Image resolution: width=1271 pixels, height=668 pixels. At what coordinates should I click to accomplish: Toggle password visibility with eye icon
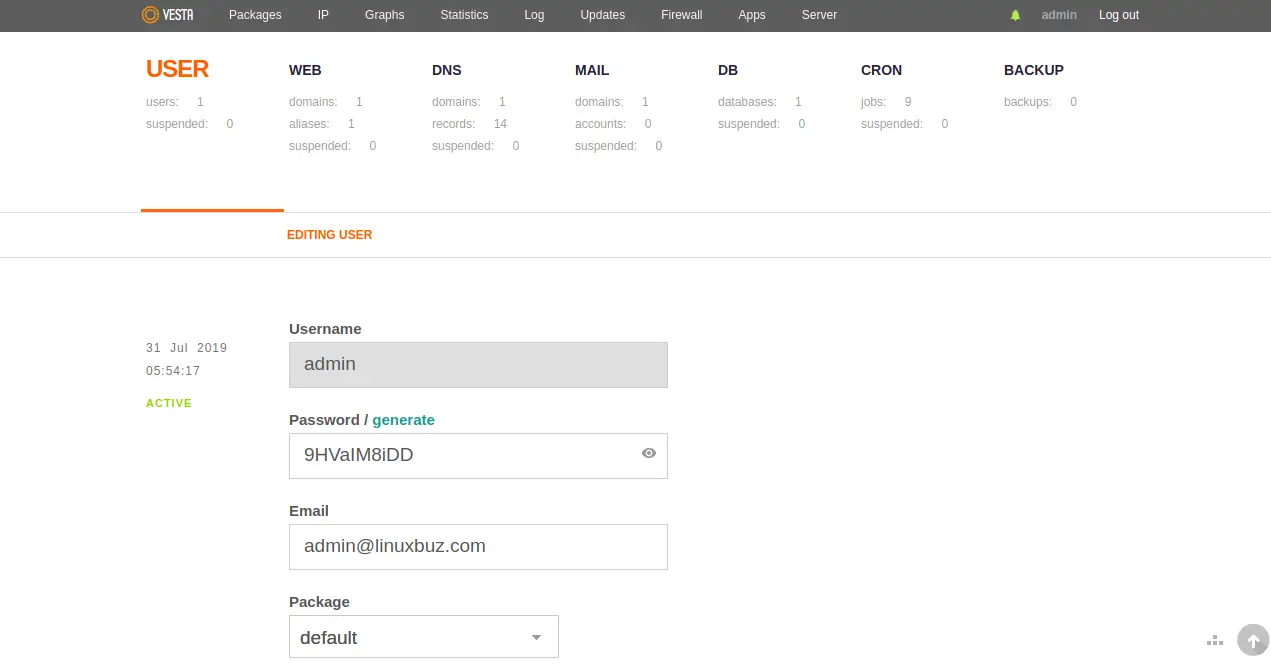[x=649, y=453]
